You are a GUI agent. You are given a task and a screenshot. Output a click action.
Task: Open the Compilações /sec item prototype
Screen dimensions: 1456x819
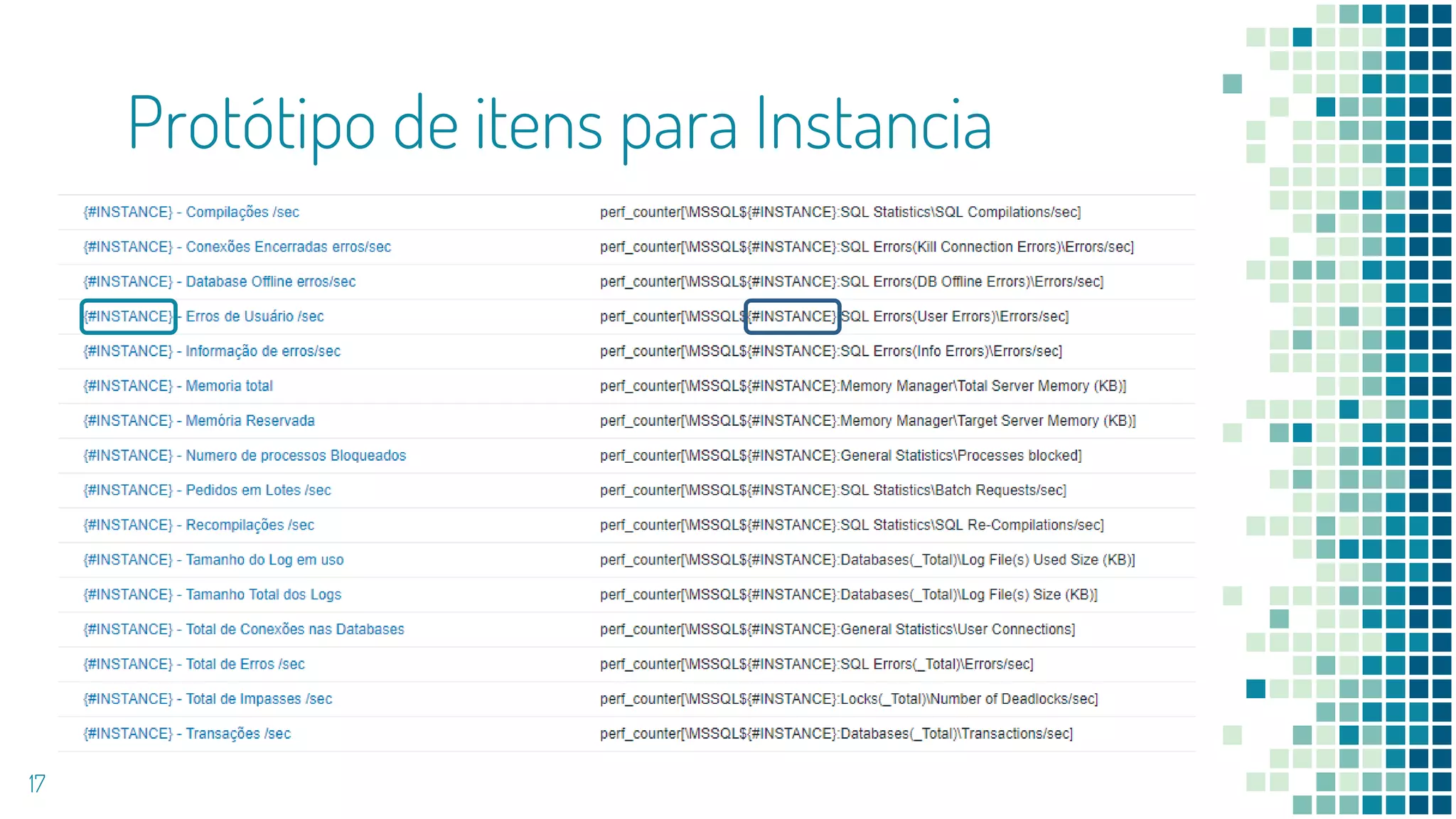pyautogui.click(x=191, y=212)
